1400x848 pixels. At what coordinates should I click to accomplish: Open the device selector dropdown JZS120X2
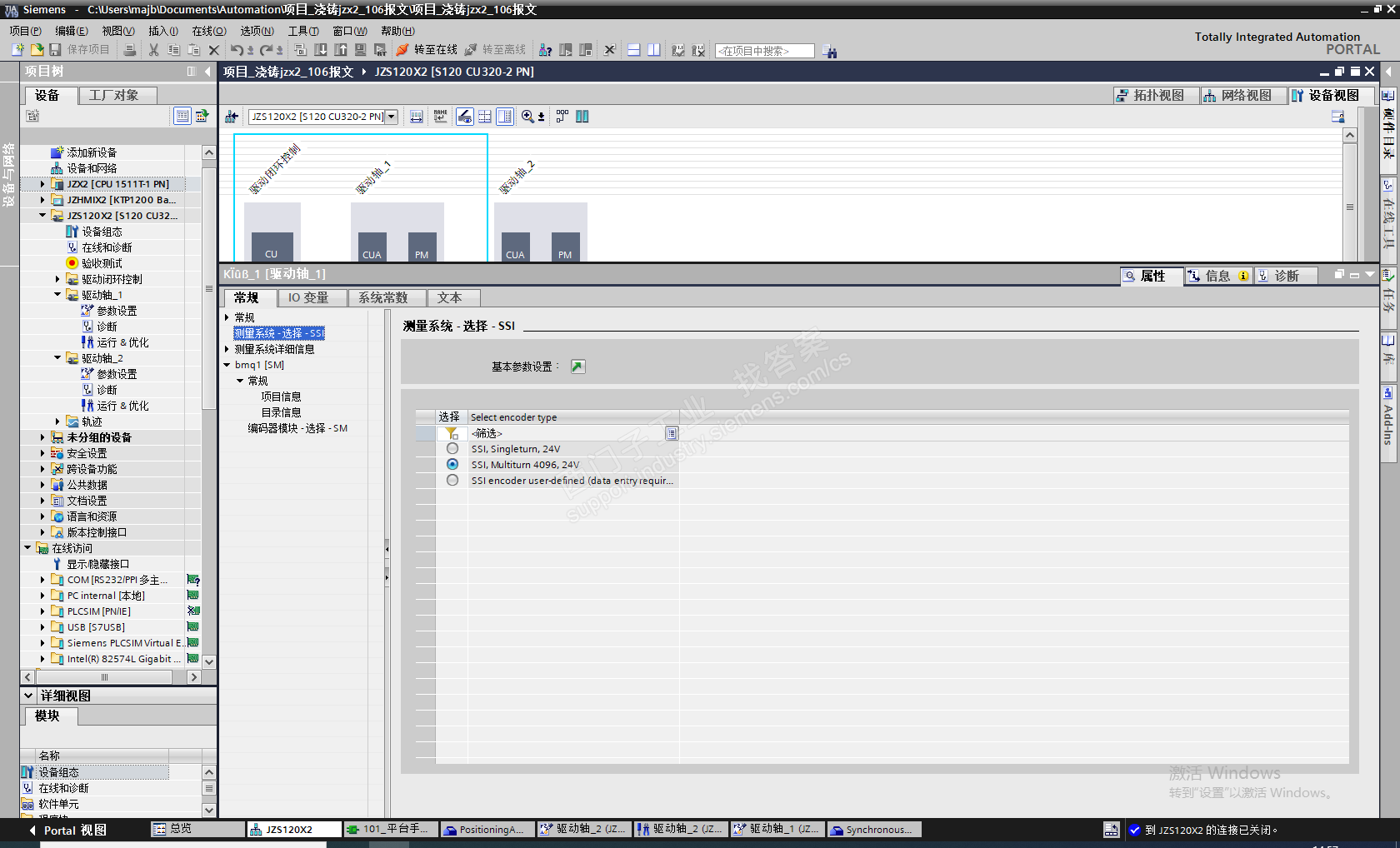[x=391, y=117]
